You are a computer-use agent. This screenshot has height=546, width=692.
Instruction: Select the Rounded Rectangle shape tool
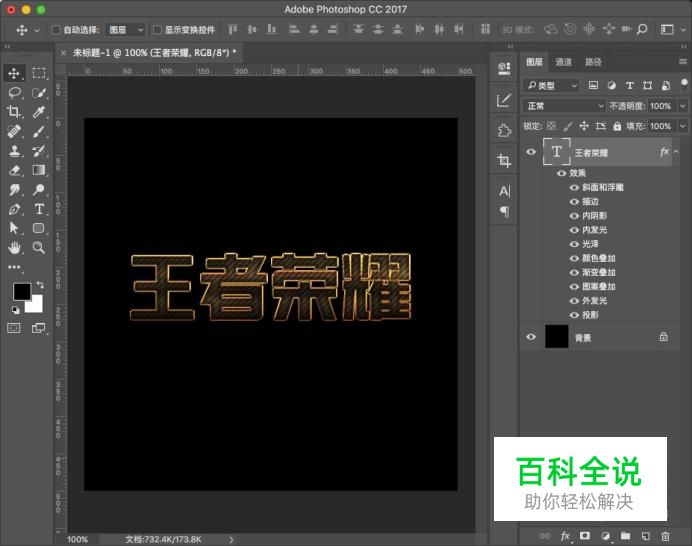click(39, 228)
